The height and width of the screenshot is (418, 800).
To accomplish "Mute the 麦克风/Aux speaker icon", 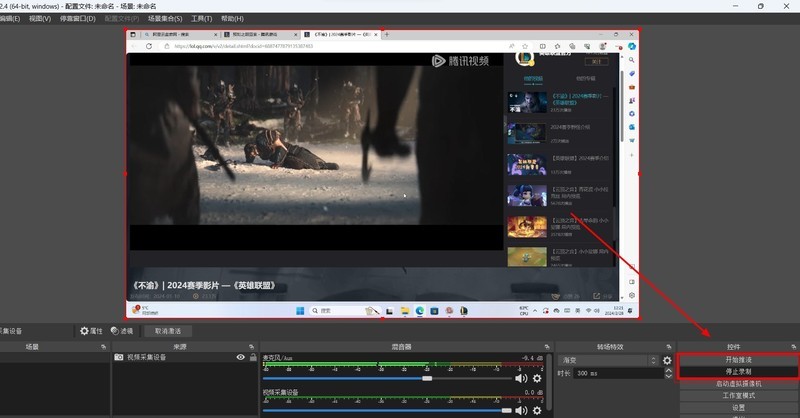I will coord(521,378).
